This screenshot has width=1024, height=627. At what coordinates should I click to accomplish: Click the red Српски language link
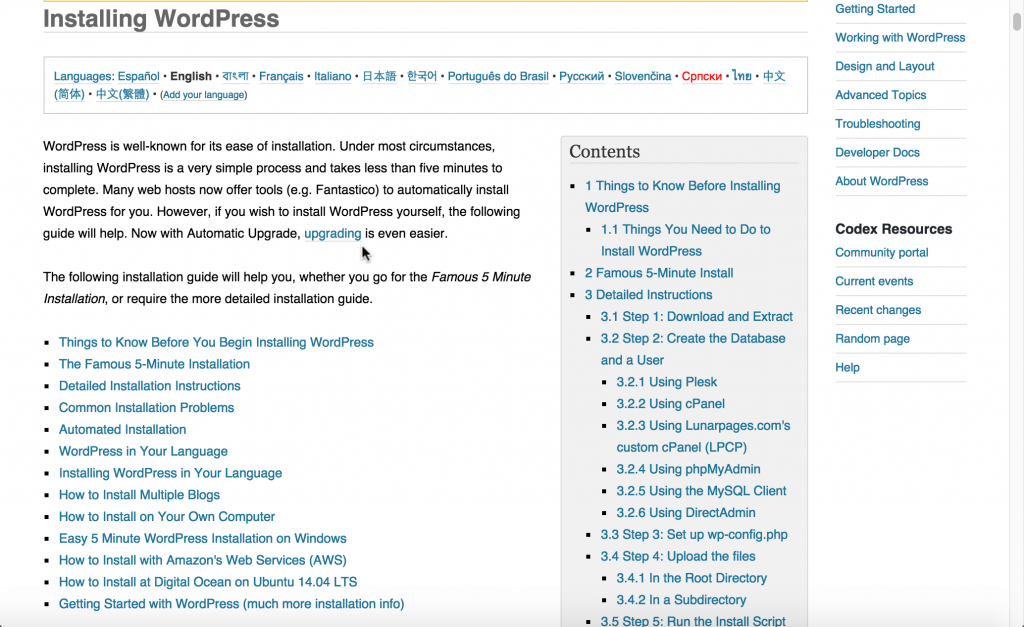click(702, 76)
